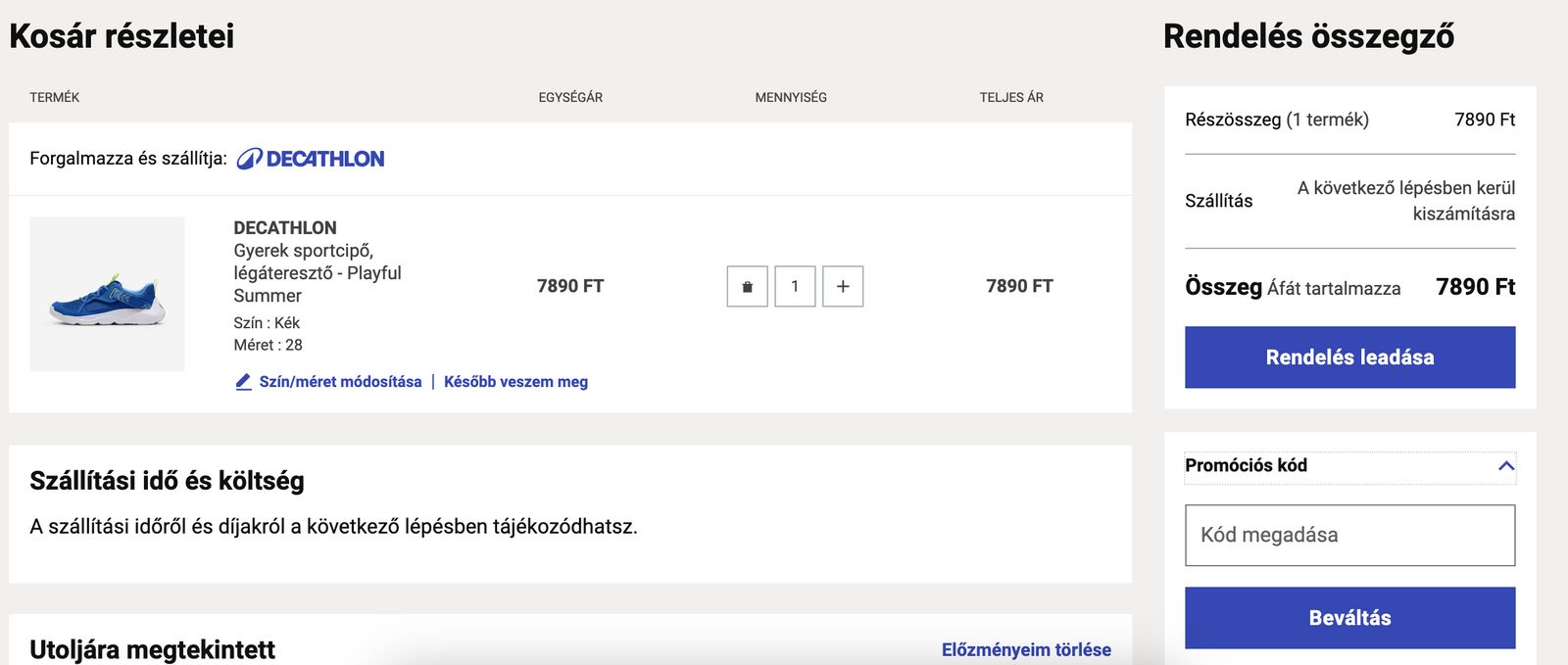Select the Szín : Kék text
The width and height of the screenshot is (1568, 665).
point(267,323)
